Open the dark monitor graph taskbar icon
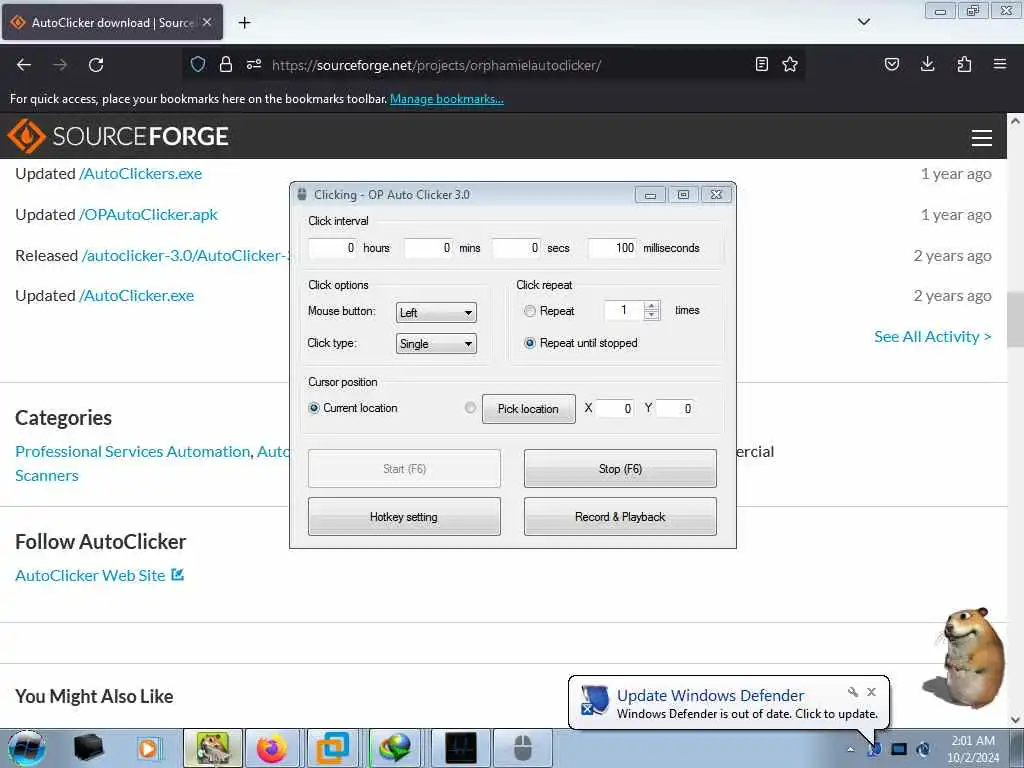This screenshot has width=1024, height=768. point(460,748)
